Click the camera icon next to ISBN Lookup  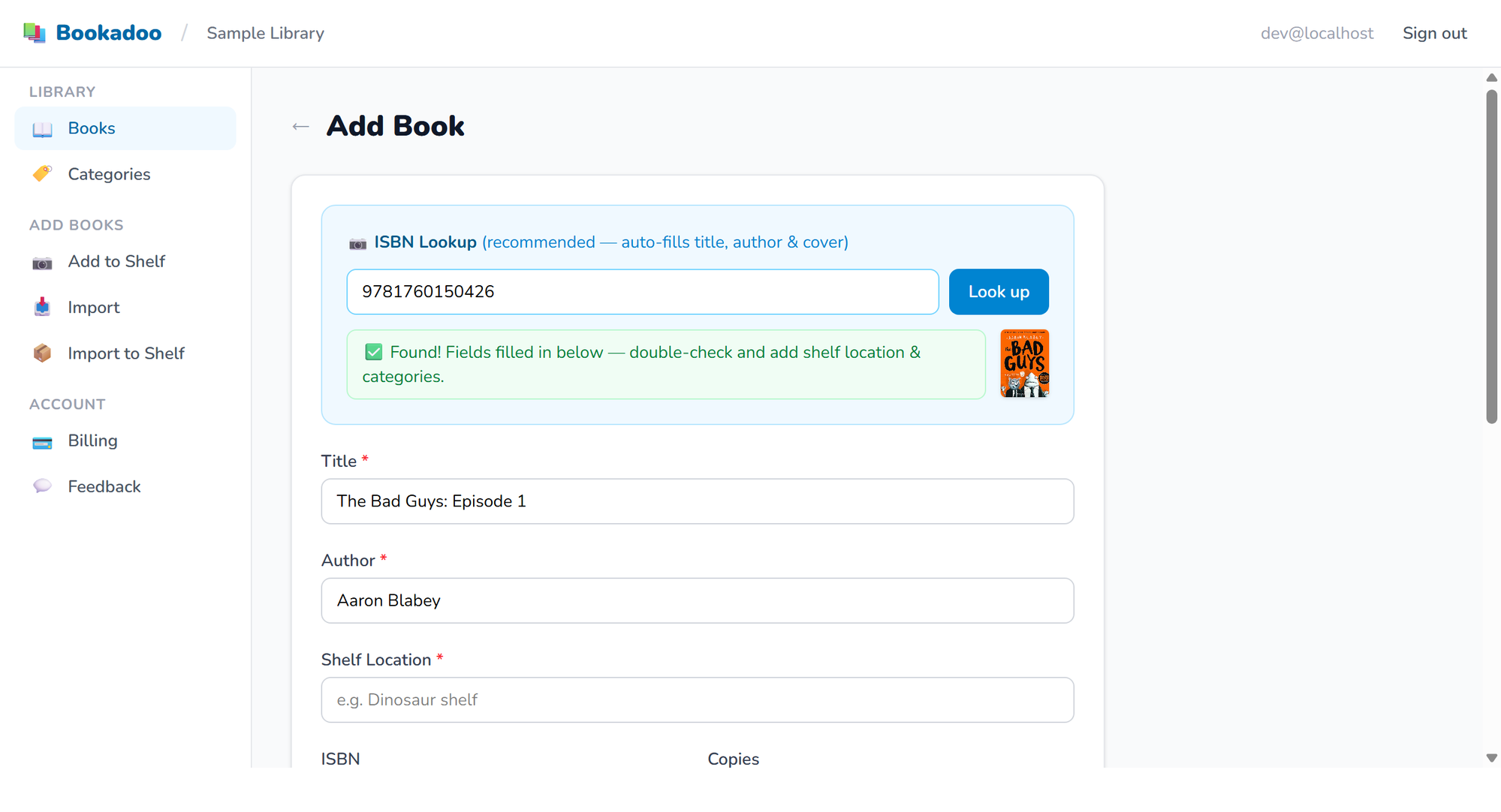coord(357,243)
